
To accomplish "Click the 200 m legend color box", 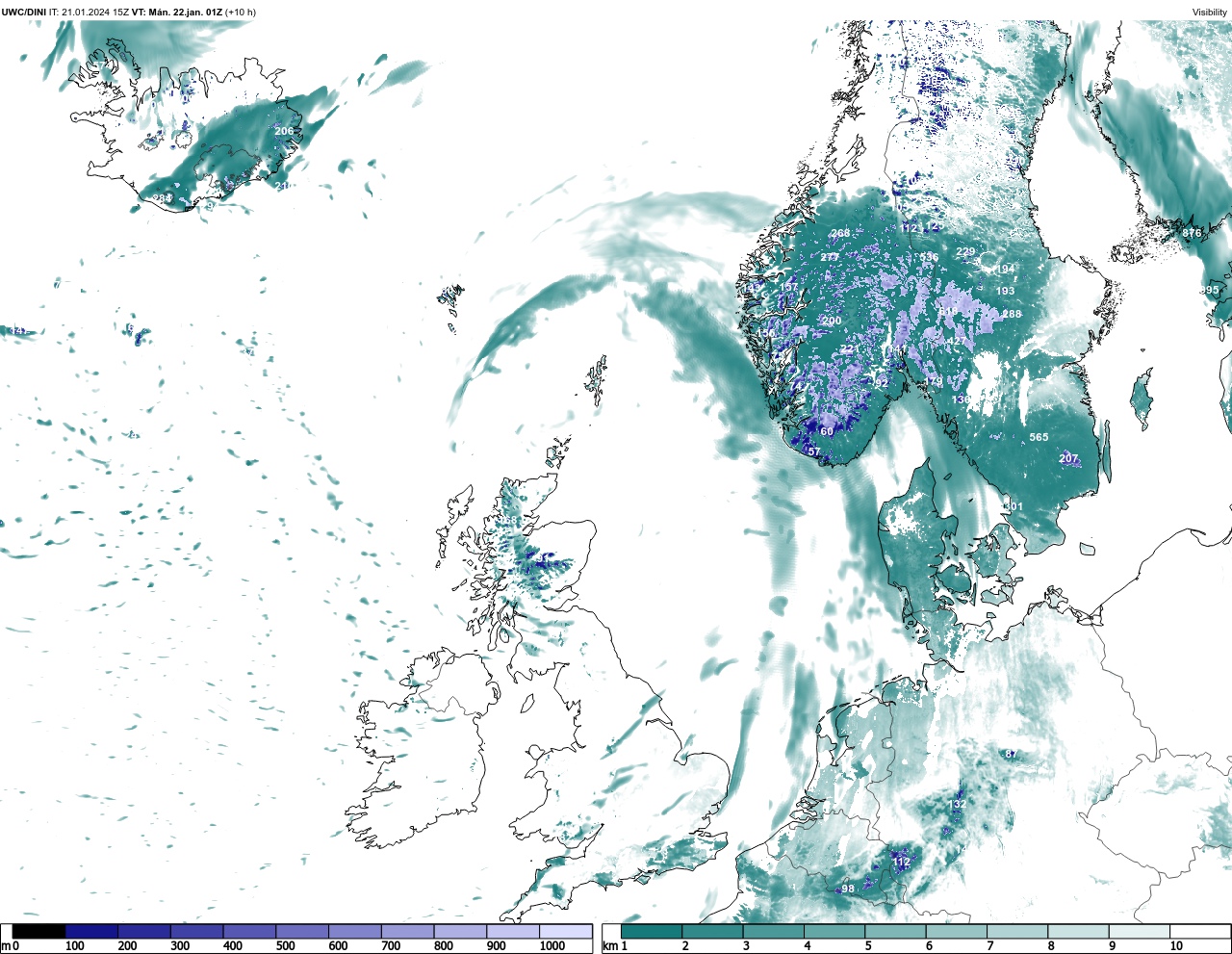I will (x=144, y=931).
